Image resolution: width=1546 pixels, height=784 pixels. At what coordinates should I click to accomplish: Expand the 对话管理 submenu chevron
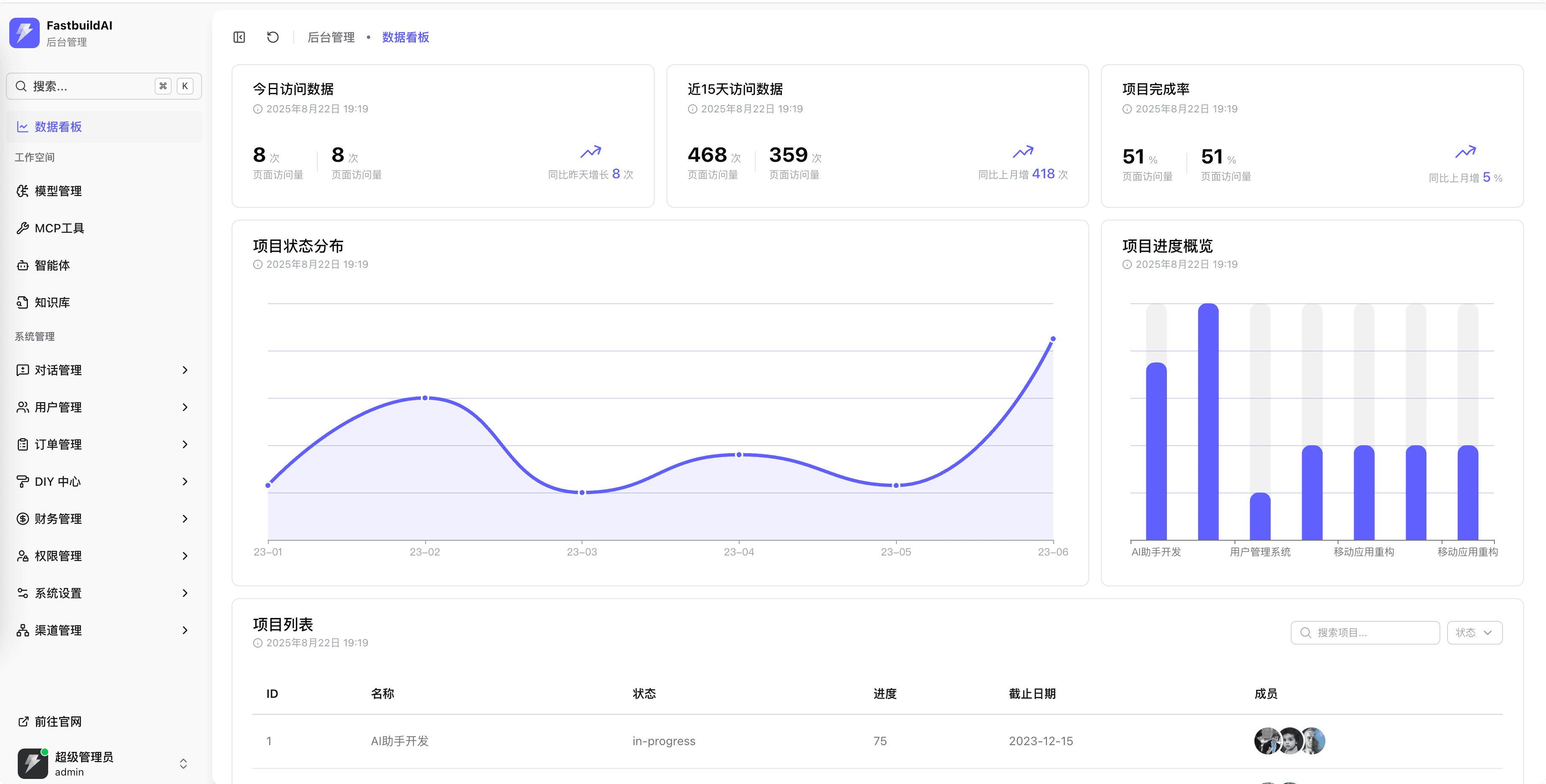[185, 370]
